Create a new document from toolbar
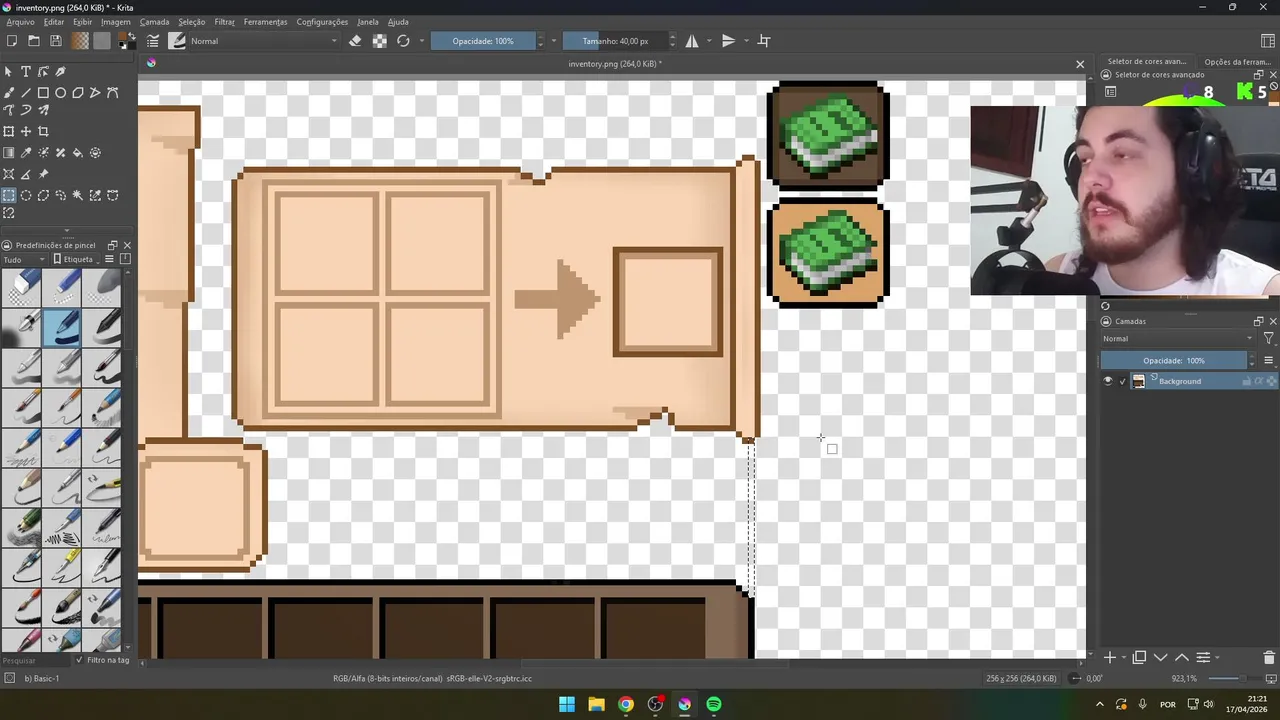The height and width of the screenshot is (720, 1280). 12,41
